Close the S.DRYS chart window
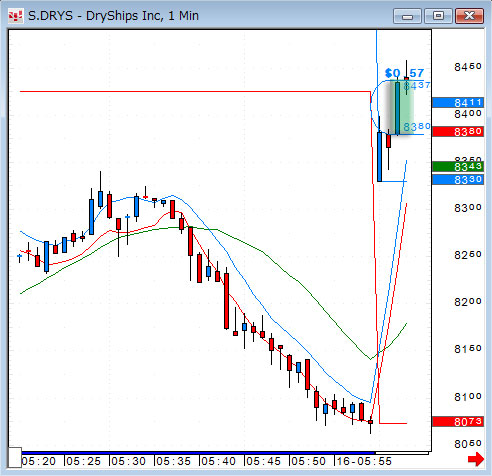The height and width of the screenshot is (476, 492). click(x=469, y=16)
